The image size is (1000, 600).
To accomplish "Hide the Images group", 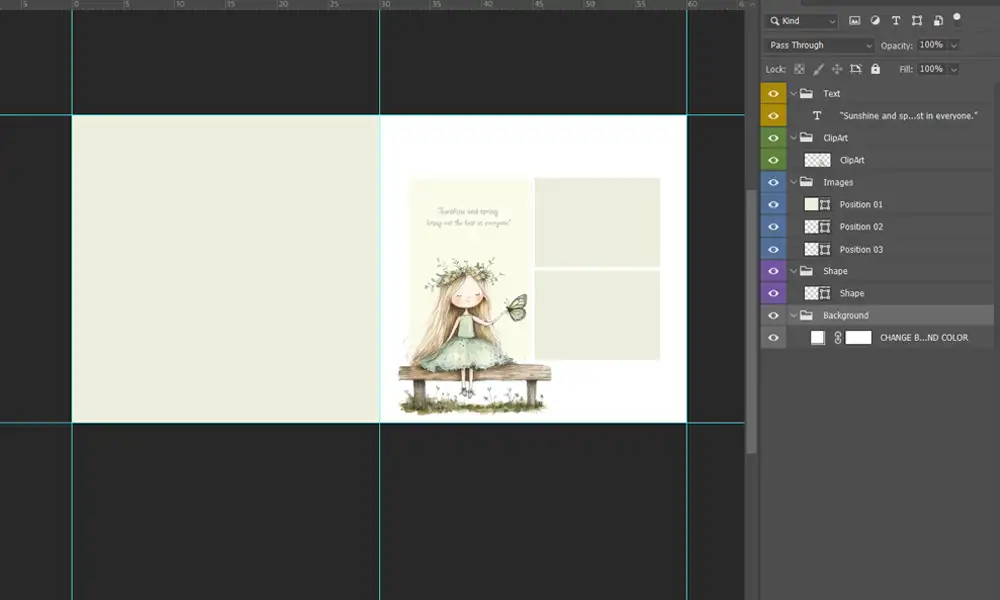I will coord(773,182).
